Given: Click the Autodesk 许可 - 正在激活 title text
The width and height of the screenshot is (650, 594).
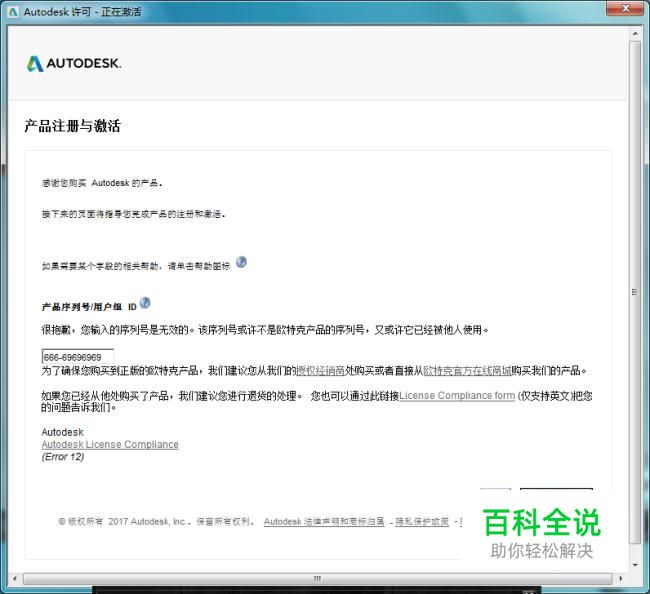Looking at the screenshot, I should (x=82, y=12).
